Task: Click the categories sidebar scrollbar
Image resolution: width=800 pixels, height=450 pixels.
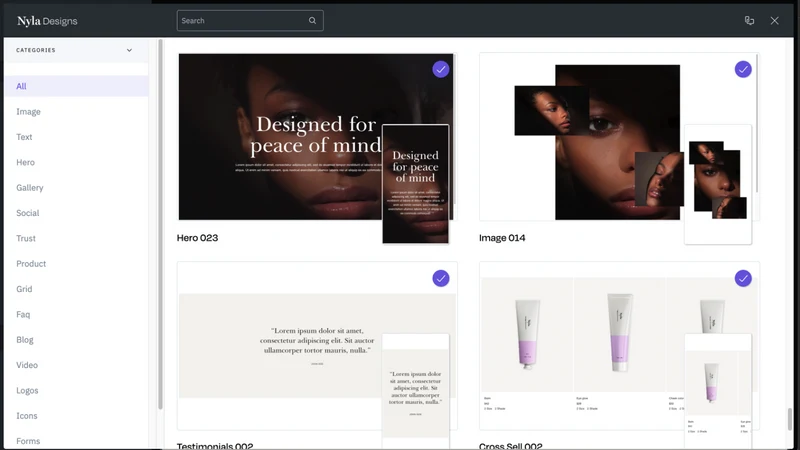Action: click(x=160, y=224)
